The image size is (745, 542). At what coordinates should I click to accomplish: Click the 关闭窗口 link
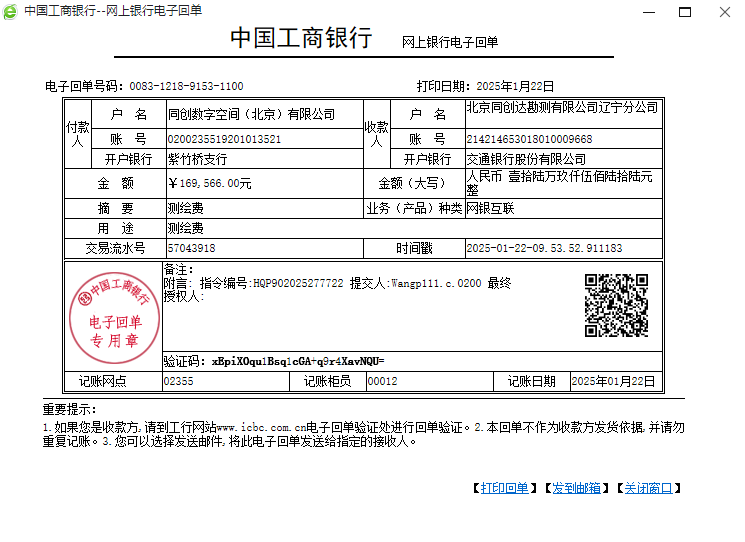tap(648, 488)
